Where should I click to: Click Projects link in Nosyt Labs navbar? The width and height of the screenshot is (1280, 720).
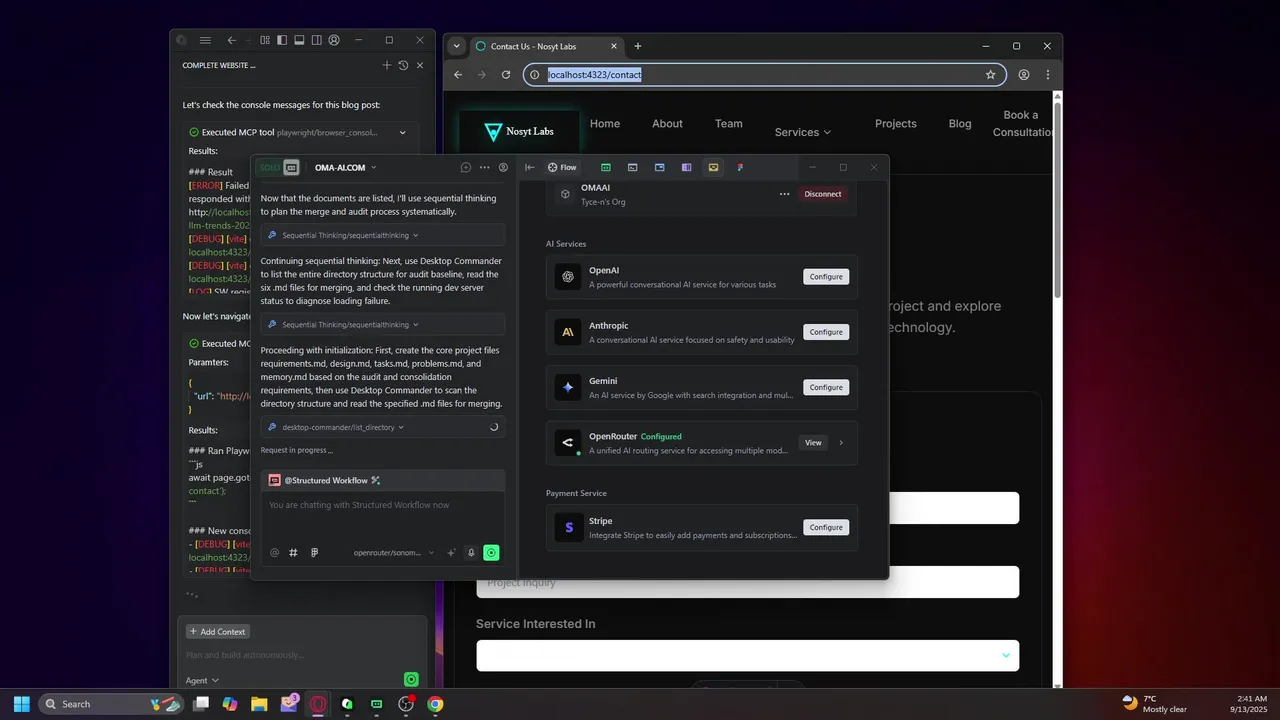[x=896, y=124]
